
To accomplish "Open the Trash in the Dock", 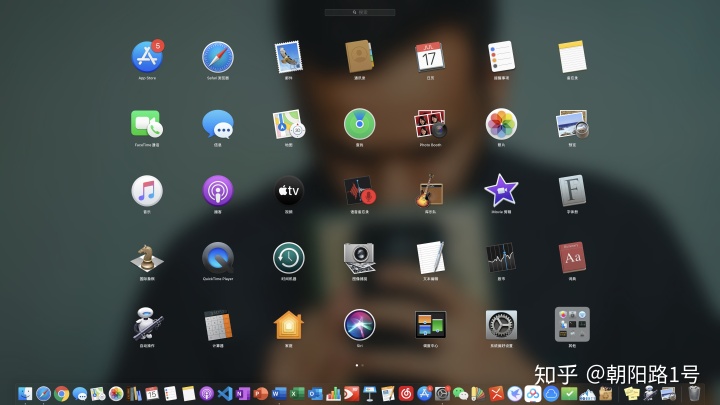I will tap(694, 394).
